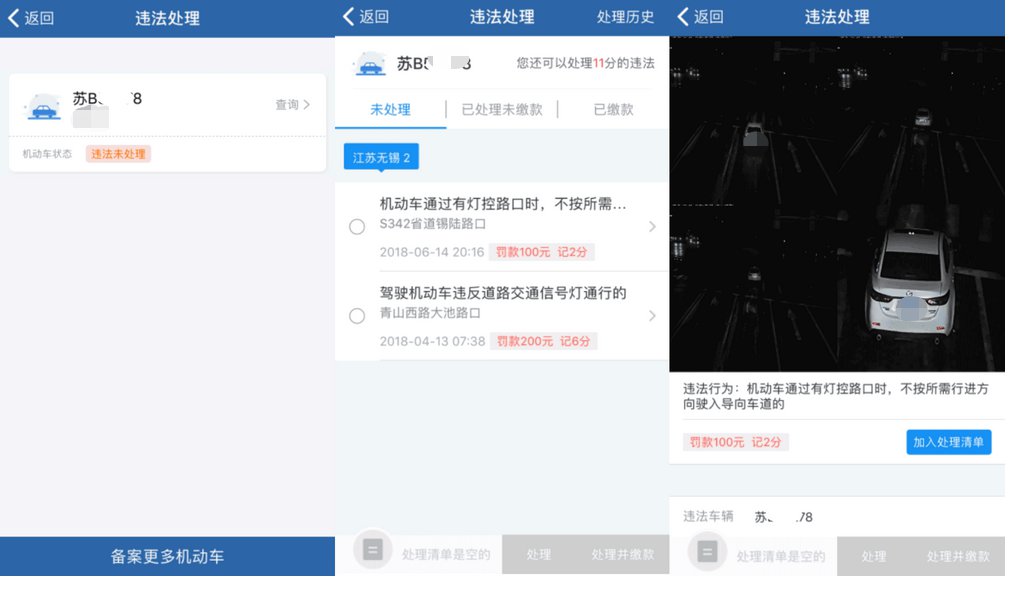The width and height of the screenshot is (1009, 600).
Task: Tap the blue car icon on the first screen
Action: click(x=43, y=107)
